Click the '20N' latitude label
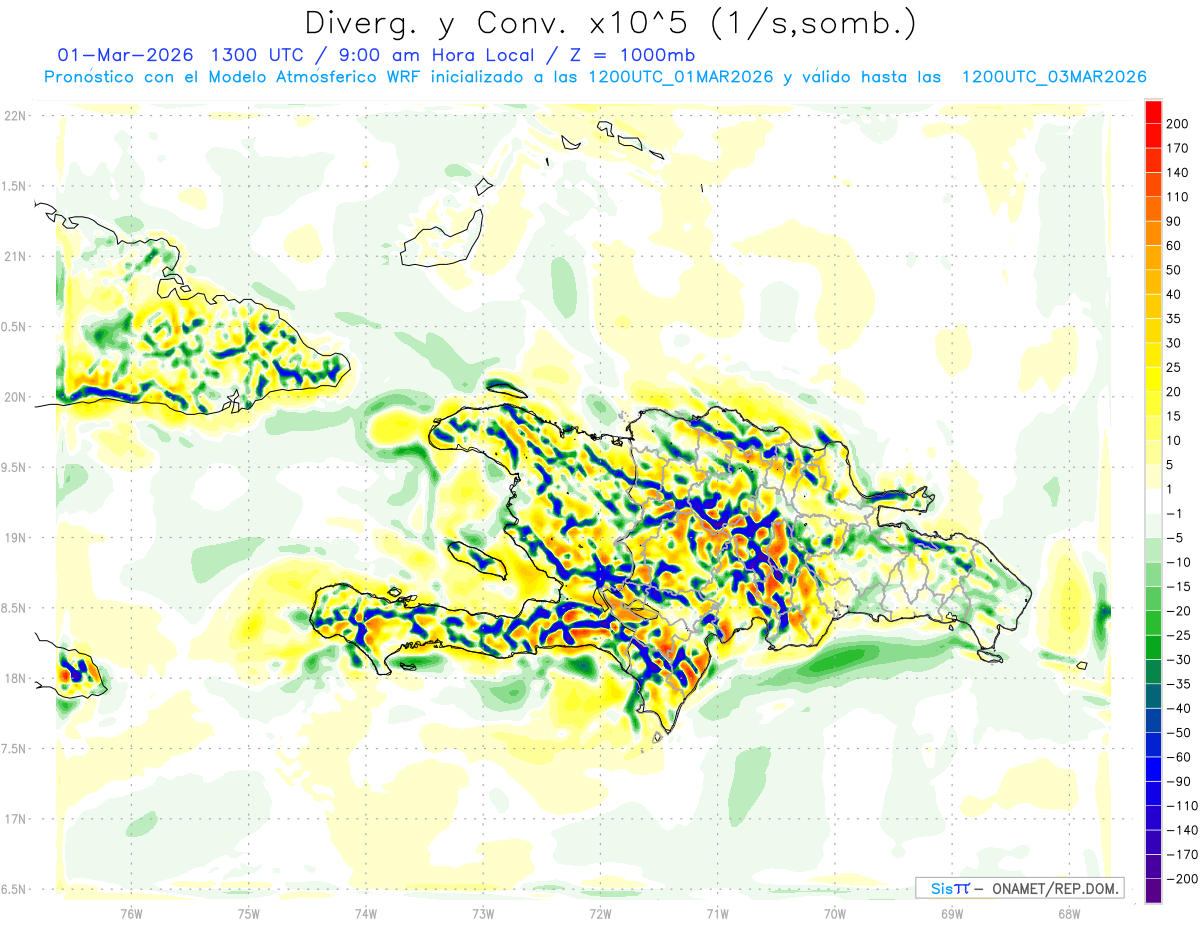The image size is (1200, 927). pos(15,397)
